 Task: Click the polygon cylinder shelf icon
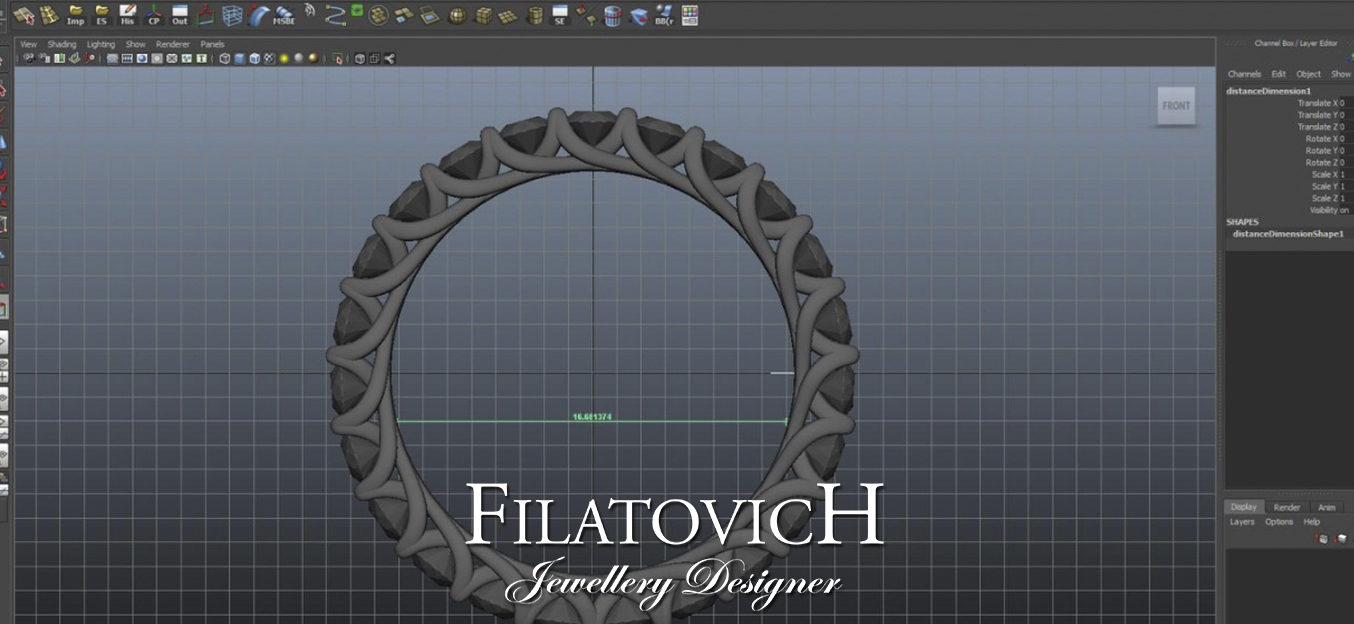click(535, 16)
